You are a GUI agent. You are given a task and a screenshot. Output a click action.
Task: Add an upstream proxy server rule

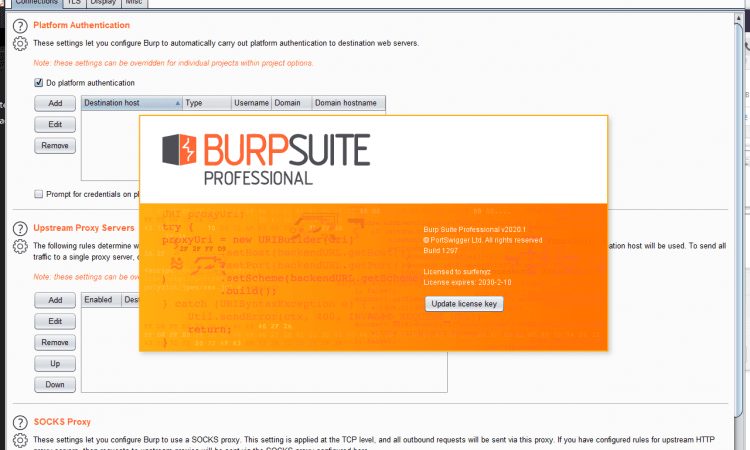[55, 300]
